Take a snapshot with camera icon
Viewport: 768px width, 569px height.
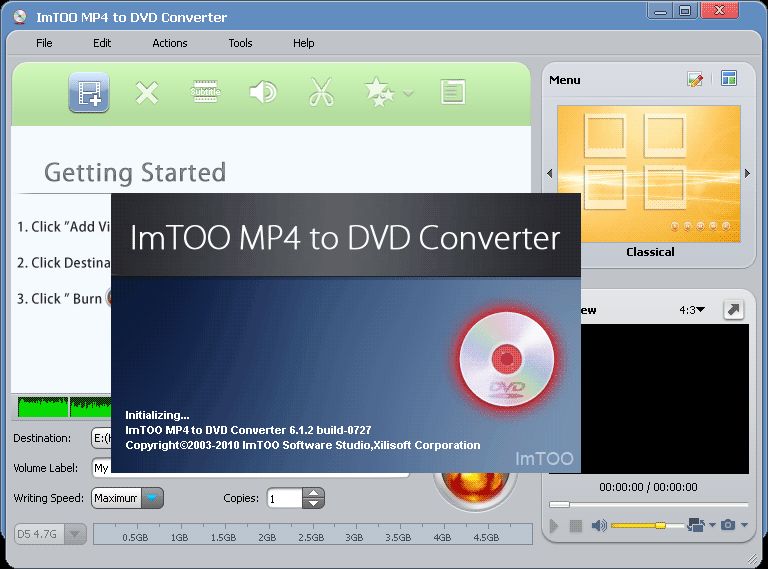pos(728,525)
